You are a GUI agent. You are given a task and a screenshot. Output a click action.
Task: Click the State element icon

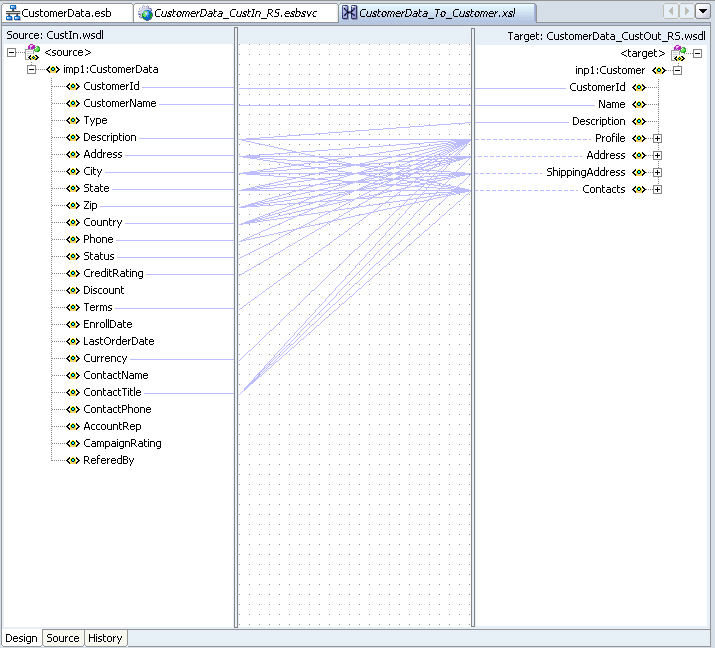pyautogui.click(x=73, y=189)
